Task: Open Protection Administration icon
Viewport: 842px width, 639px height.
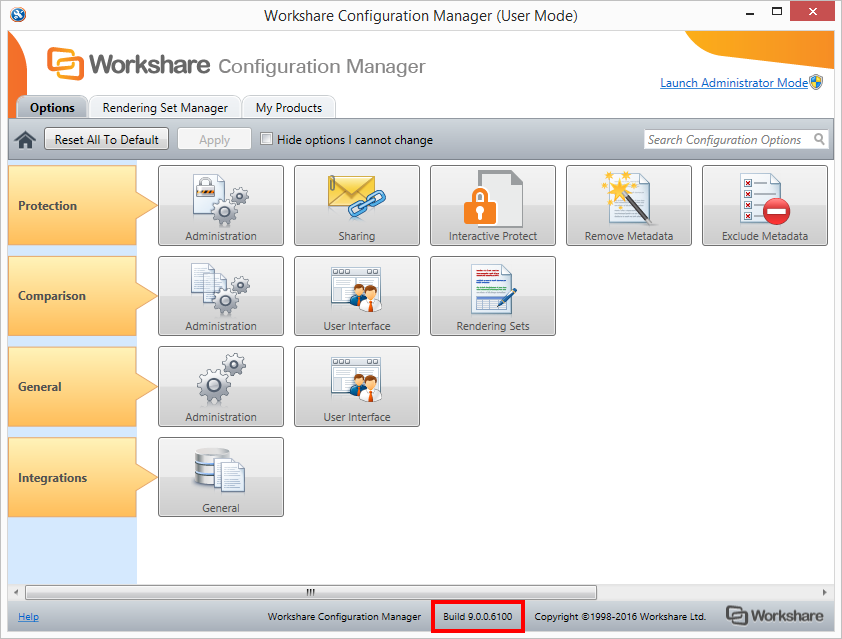Action: [x=221, y=205]
